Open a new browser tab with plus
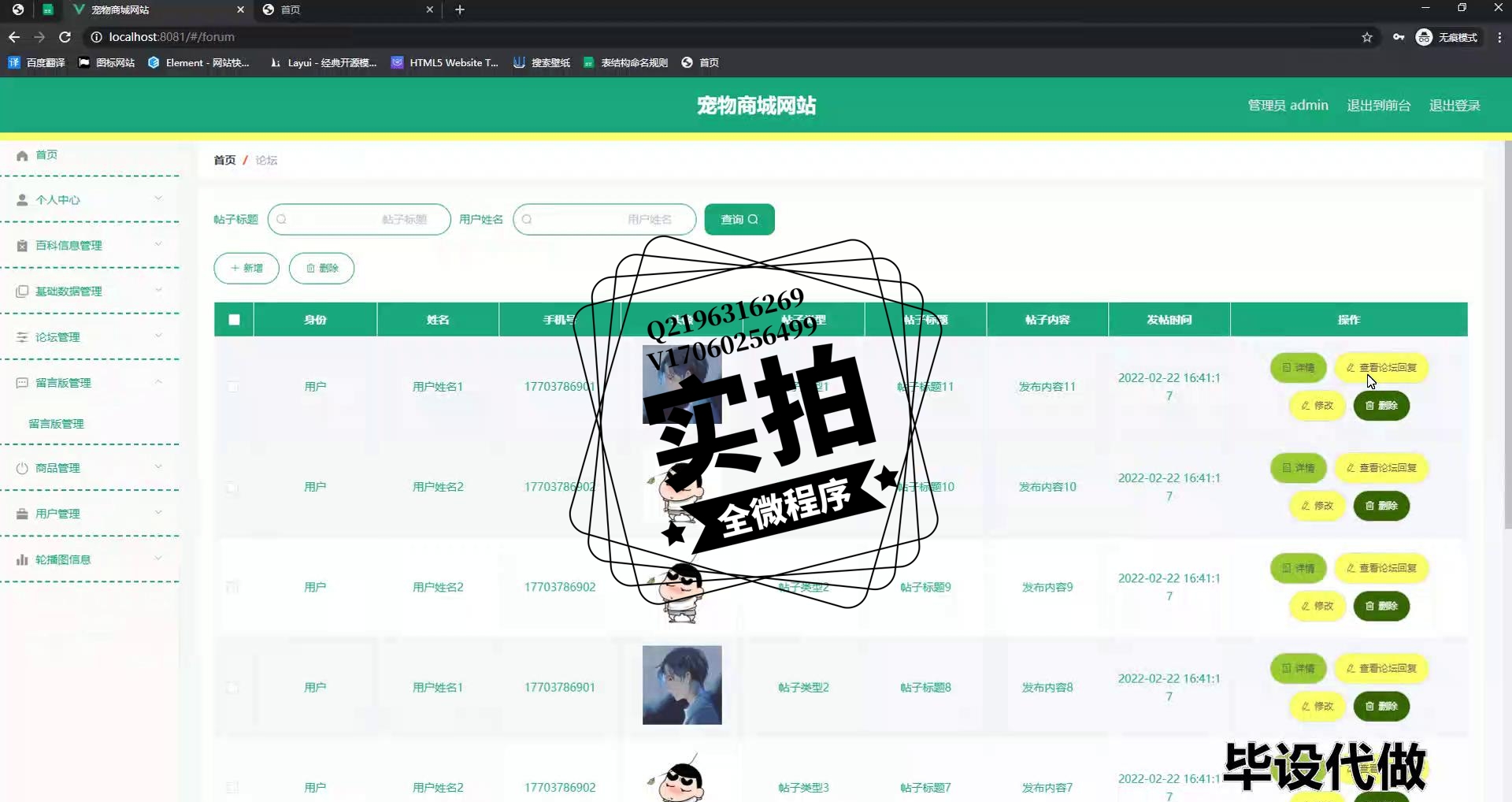The height and width of the screenshot is (802, 1512). pos(460,9)
